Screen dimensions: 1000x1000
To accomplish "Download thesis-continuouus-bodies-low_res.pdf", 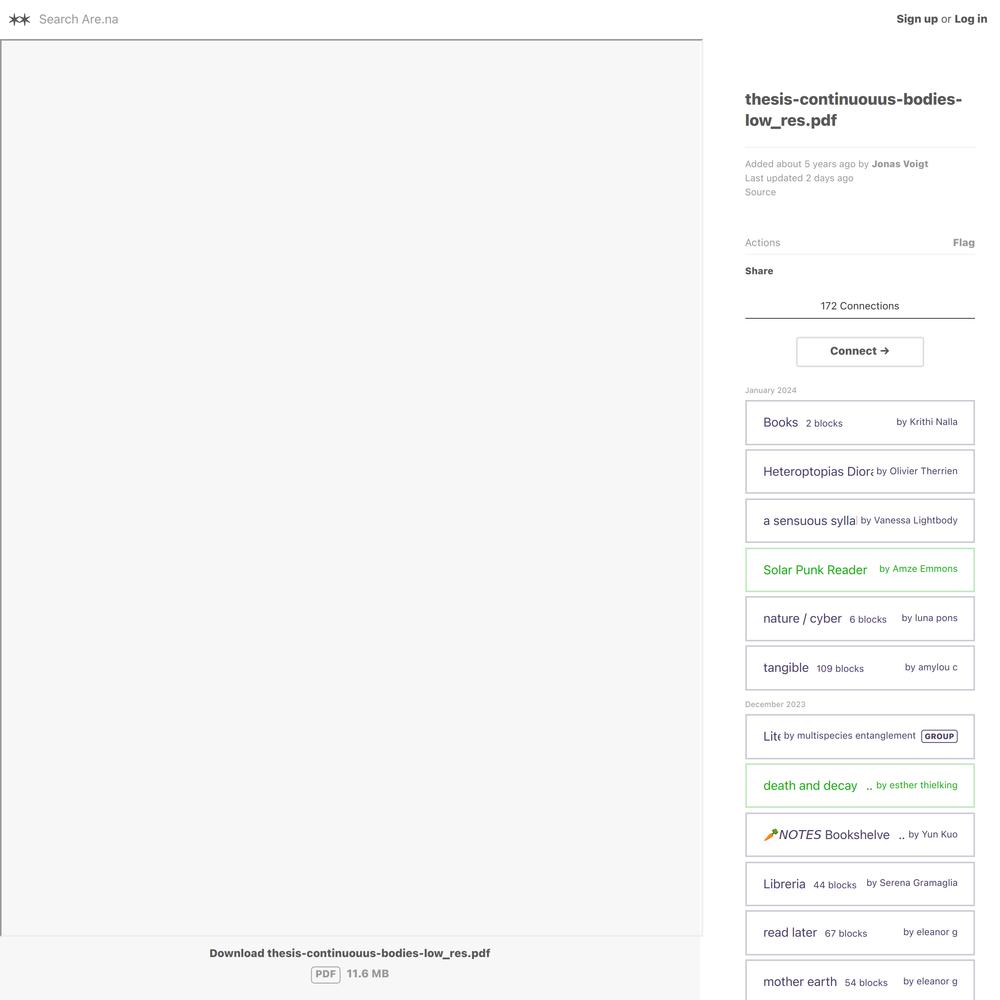I will click(349, 953).
